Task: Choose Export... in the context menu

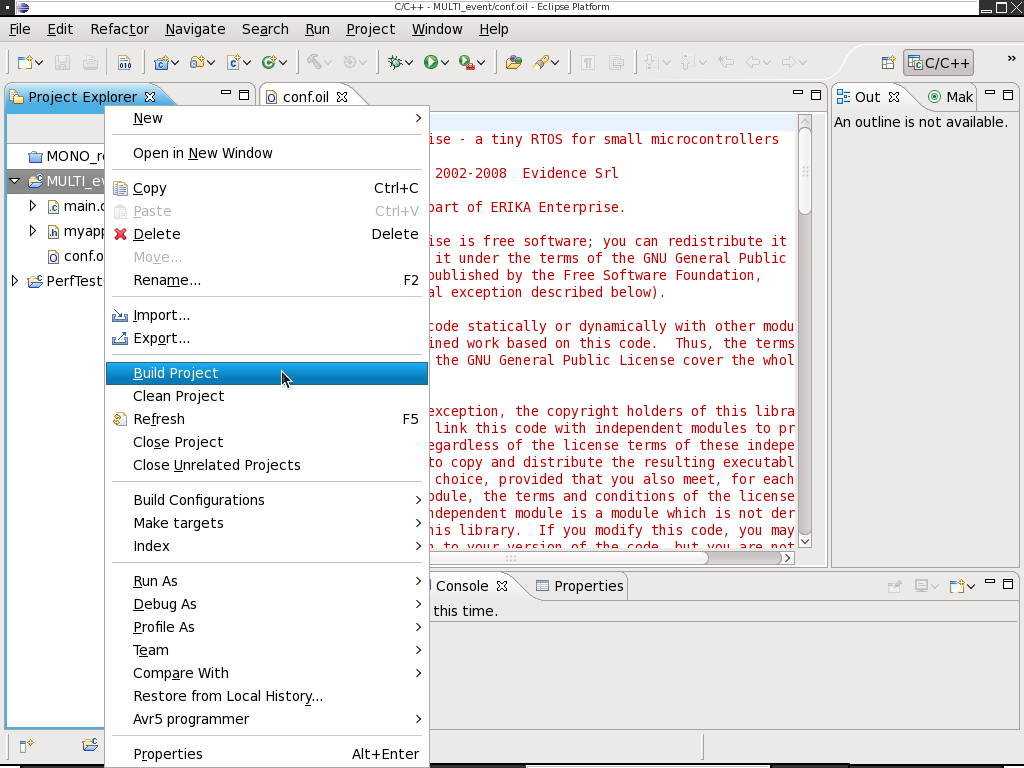Action: click(x=266, y=338)
